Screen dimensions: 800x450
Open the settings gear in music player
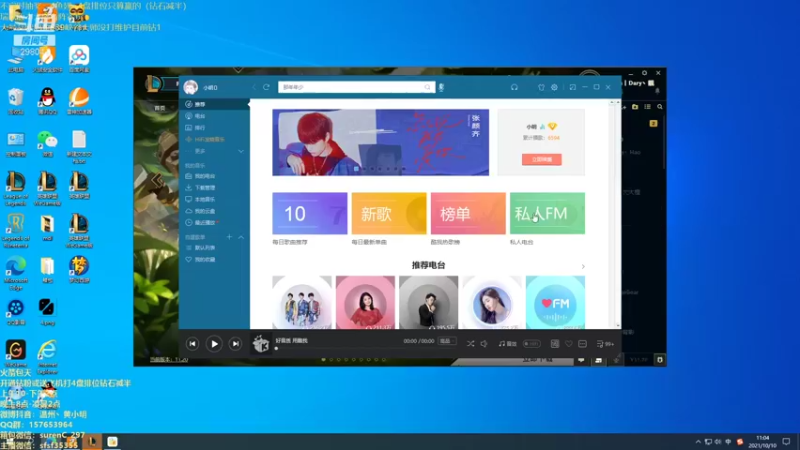pyautogui.click(x=555, y=87)
